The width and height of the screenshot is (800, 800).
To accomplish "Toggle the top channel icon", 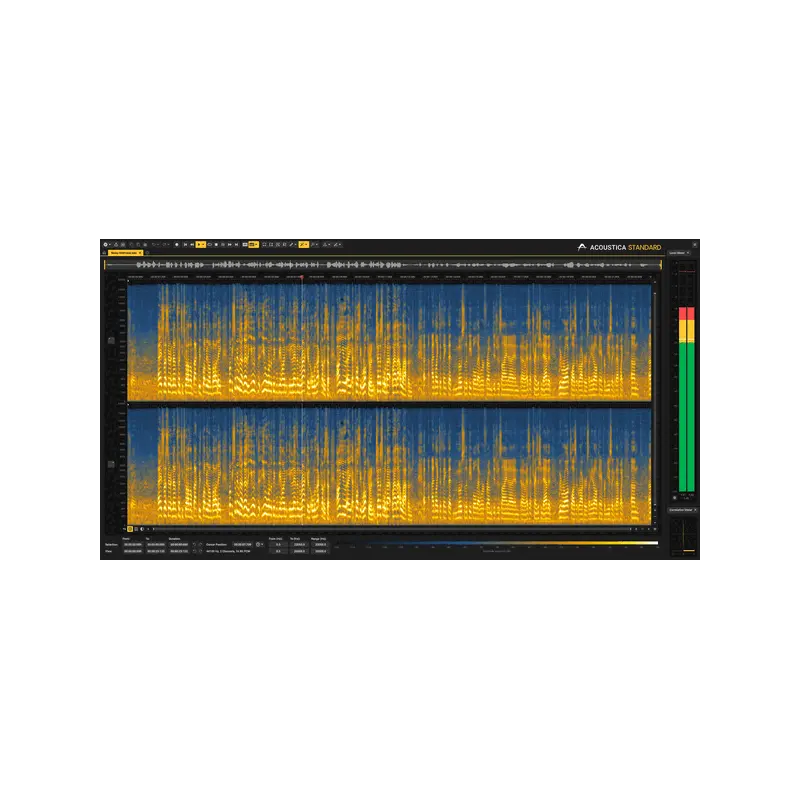I will [x=111, y=340].
